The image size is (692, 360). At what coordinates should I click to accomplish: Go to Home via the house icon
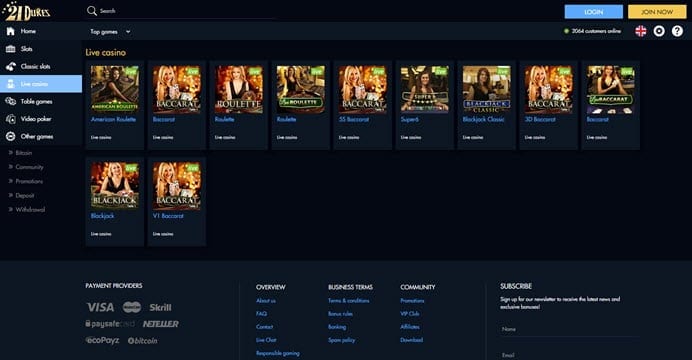point(11,31)
